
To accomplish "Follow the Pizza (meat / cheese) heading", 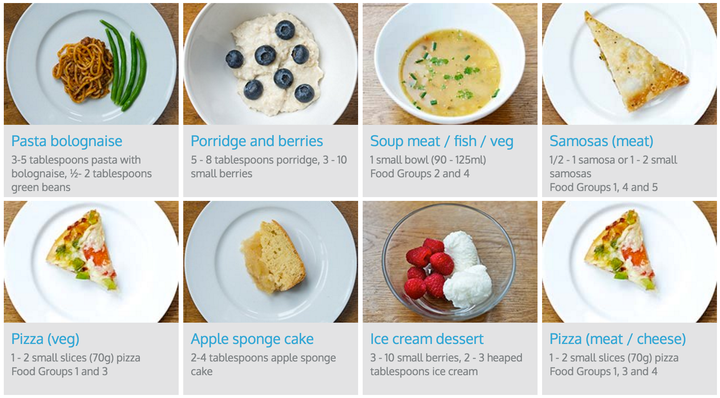I will pos(618,339).
